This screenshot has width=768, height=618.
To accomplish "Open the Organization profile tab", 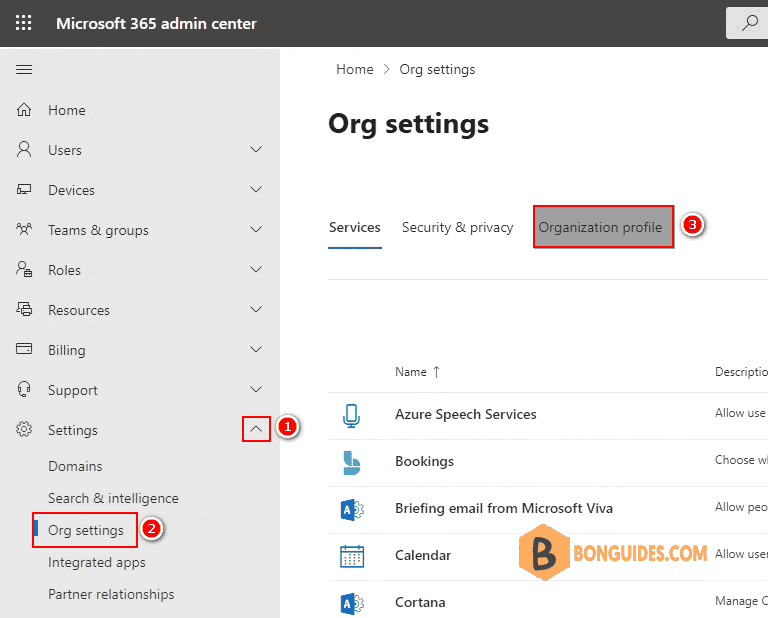I will click(603, 227).
